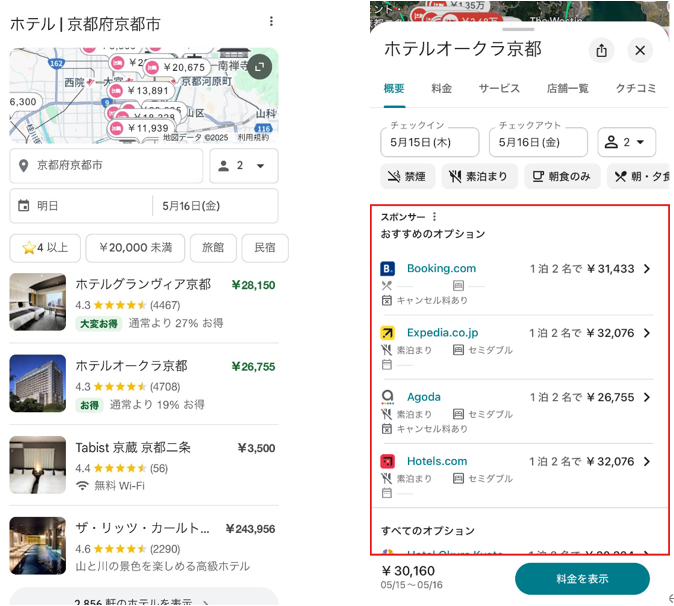The width and height of the screenshot is (674, 606).
Task: Click the Expedia.co.jp logo icon
Action: click(388, 333)
